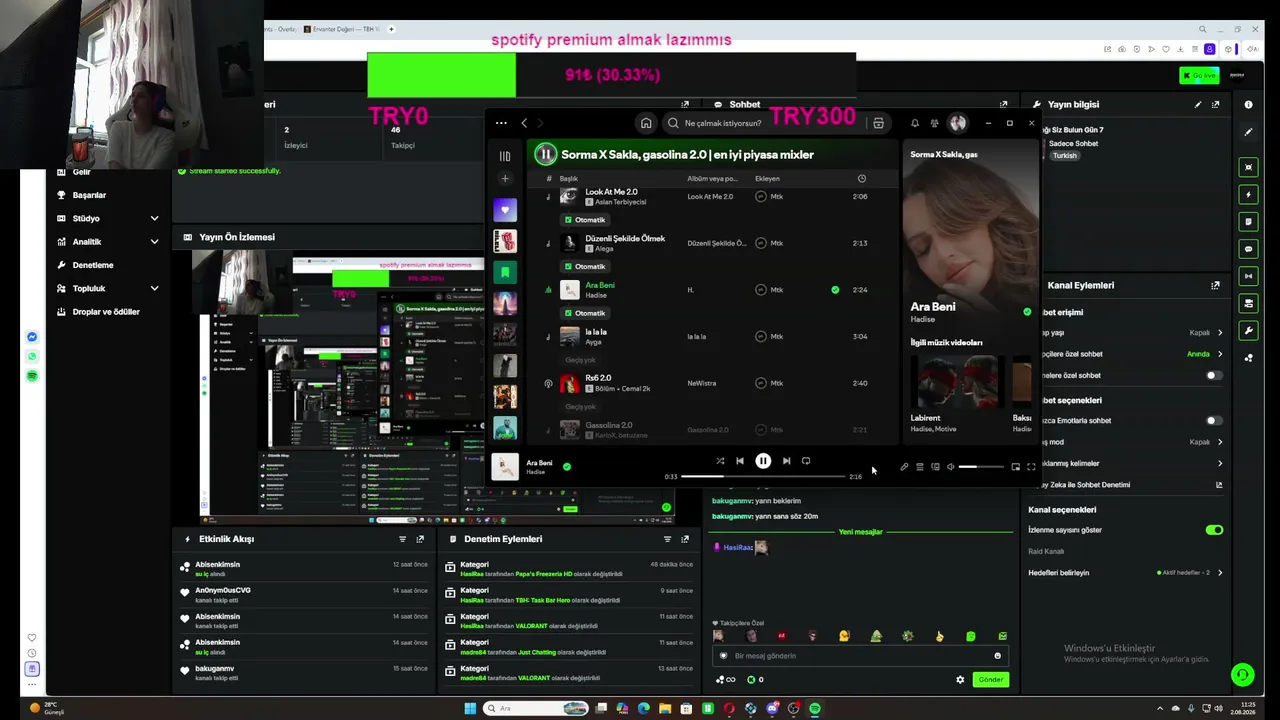This screenshot has width=1280, height=720.
Task: Skip to the next track
Action: click(x=786, y=461)
